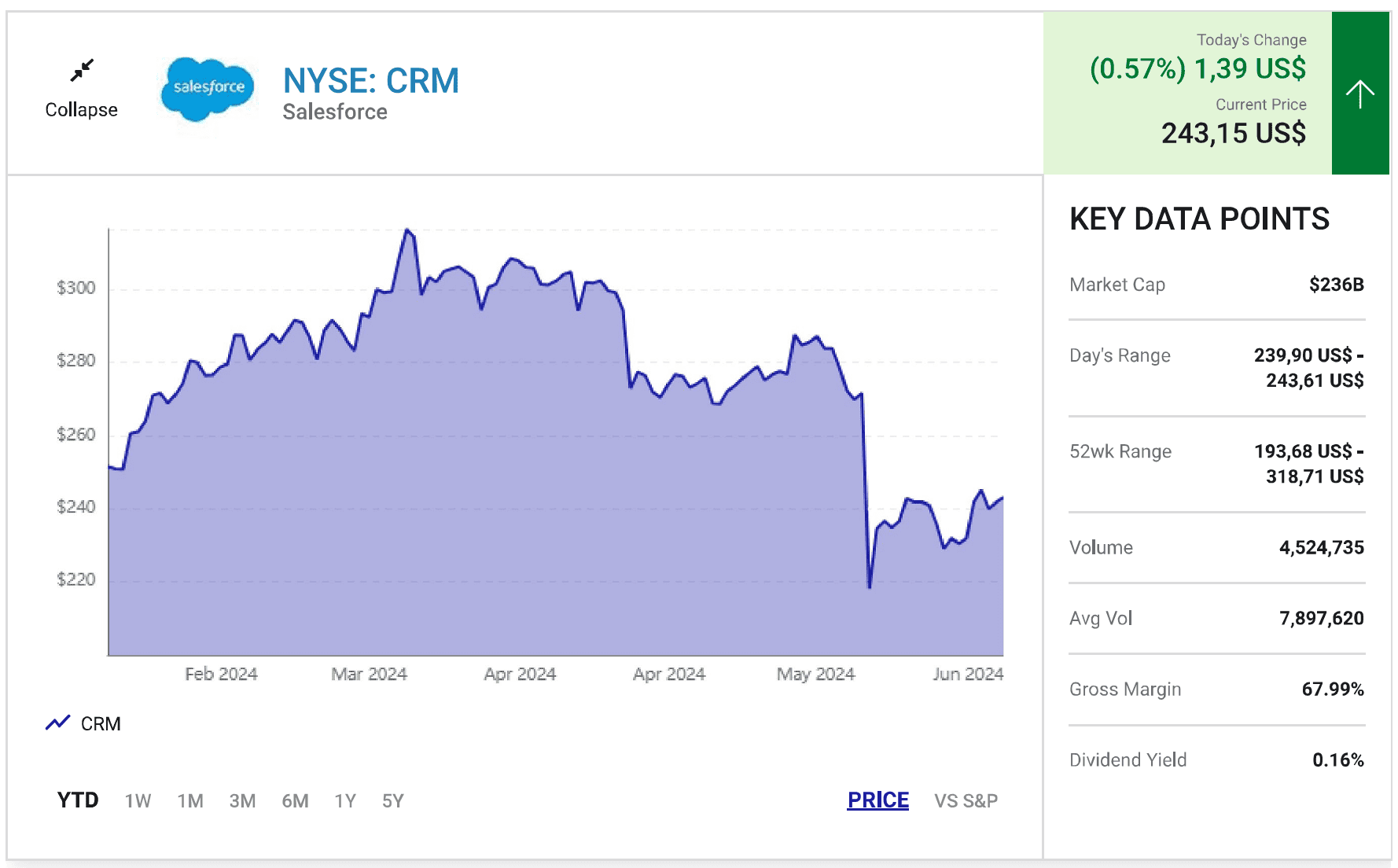This screenshot has width=1398, height=868.
Task: Compare using VS S&P view
Action: (x=966, y=801)
